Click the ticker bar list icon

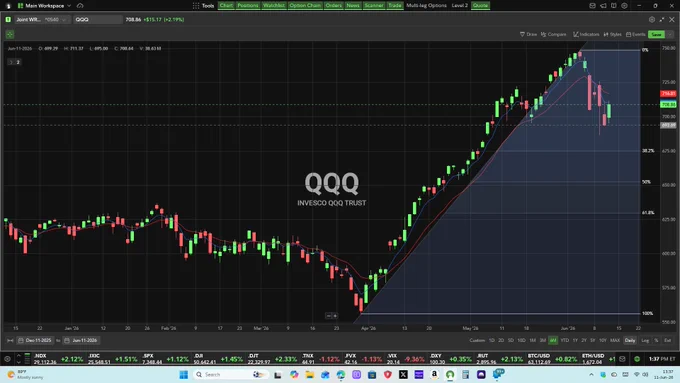click(27, 359)
